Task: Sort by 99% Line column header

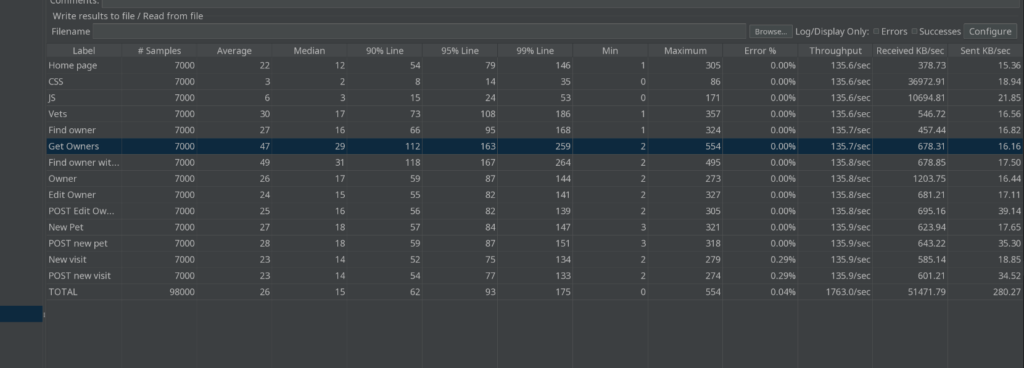Action: (535, 50)
